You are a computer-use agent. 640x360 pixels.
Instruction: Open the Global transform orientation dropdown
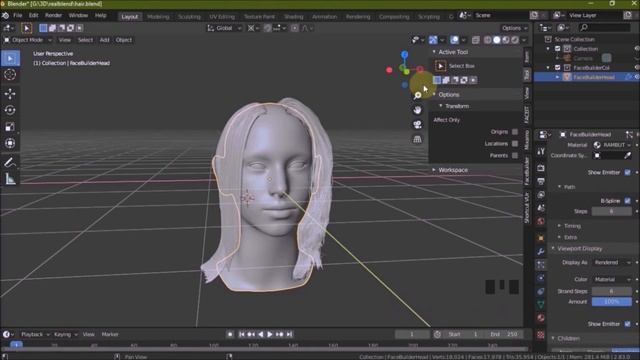pyautogui.click(x=224, y=28)
